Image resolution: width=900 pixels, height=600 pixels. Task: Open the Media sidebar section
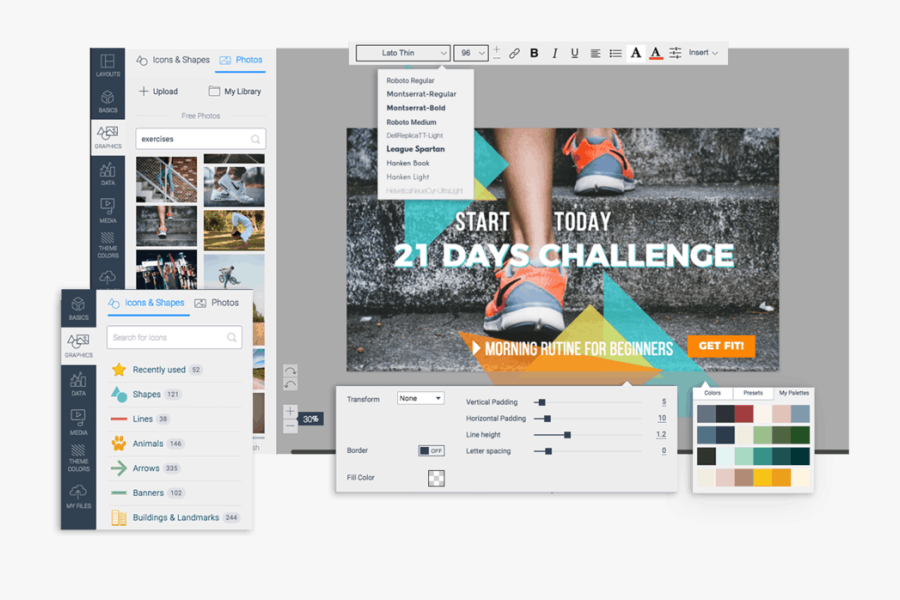point(107,210)
